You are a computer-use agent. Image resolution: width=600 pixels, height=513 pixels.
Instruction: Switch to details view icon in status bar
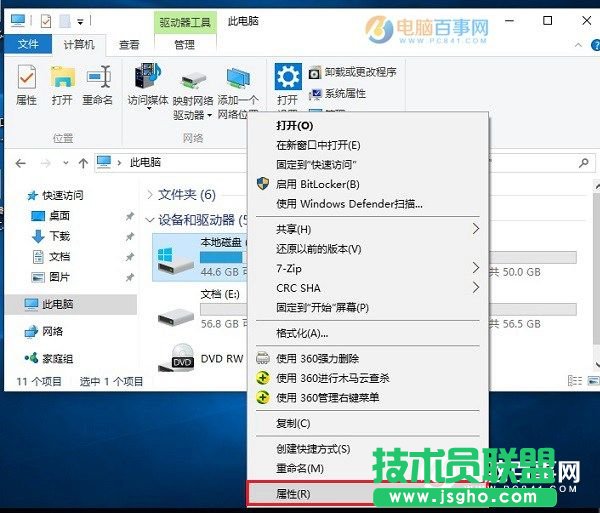pos(575,381)
